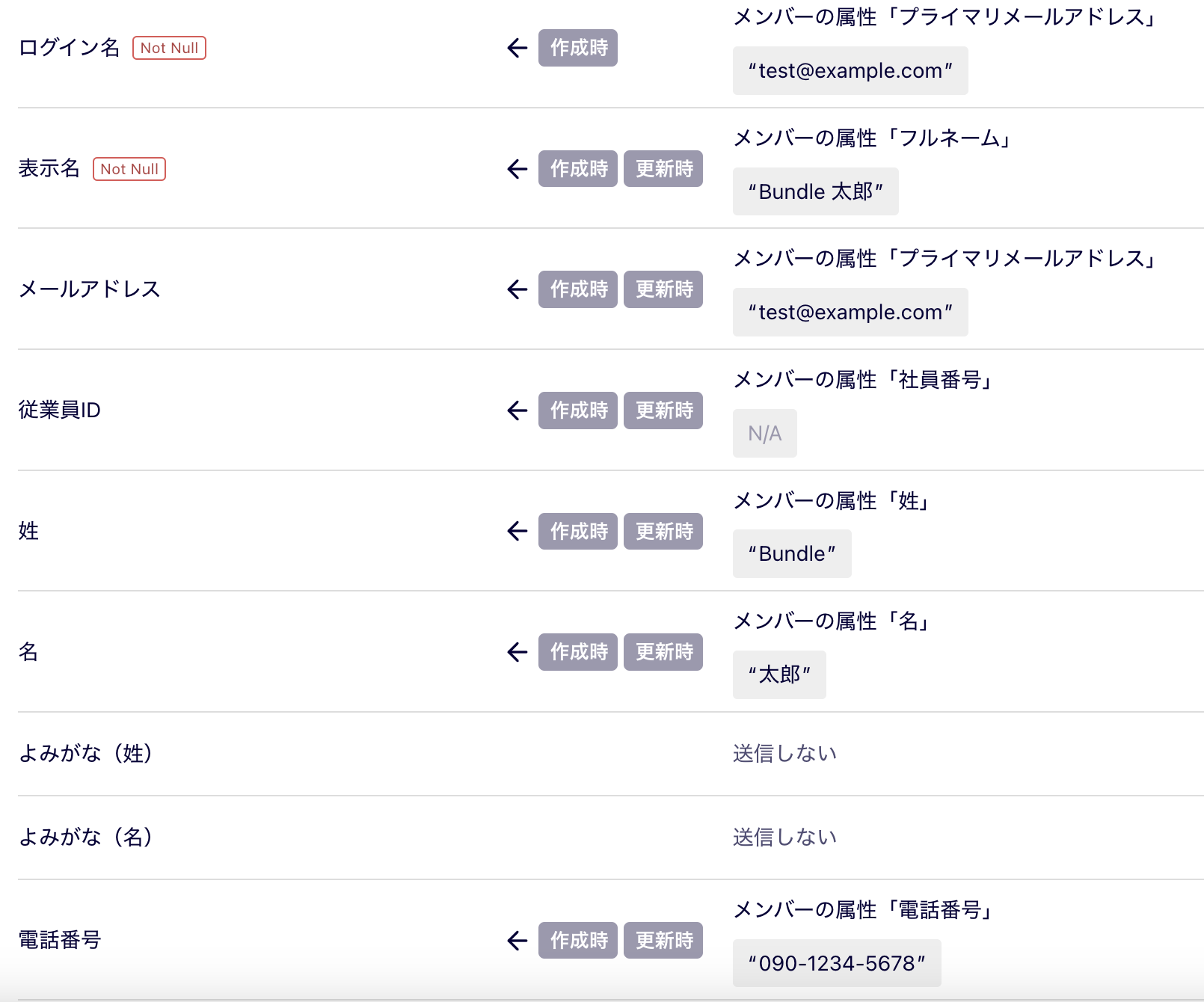Click the N/A value under 社員番号
The image size is (1204, 1002).
tap(764, 434)
